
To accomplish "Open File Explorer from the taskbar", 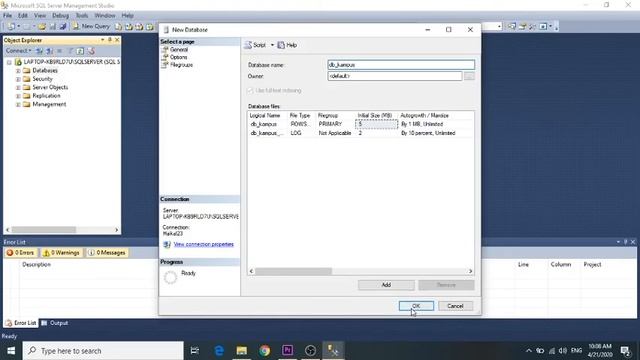I will pos(242,351).
